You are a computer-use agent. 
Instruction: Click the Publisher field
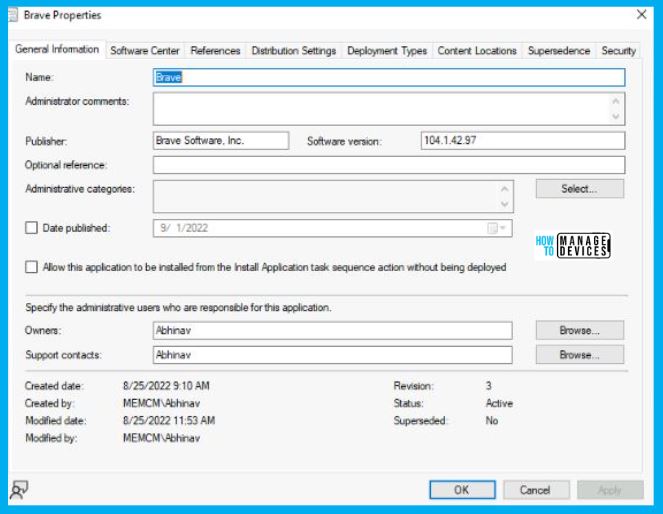(x=221, y=141)
